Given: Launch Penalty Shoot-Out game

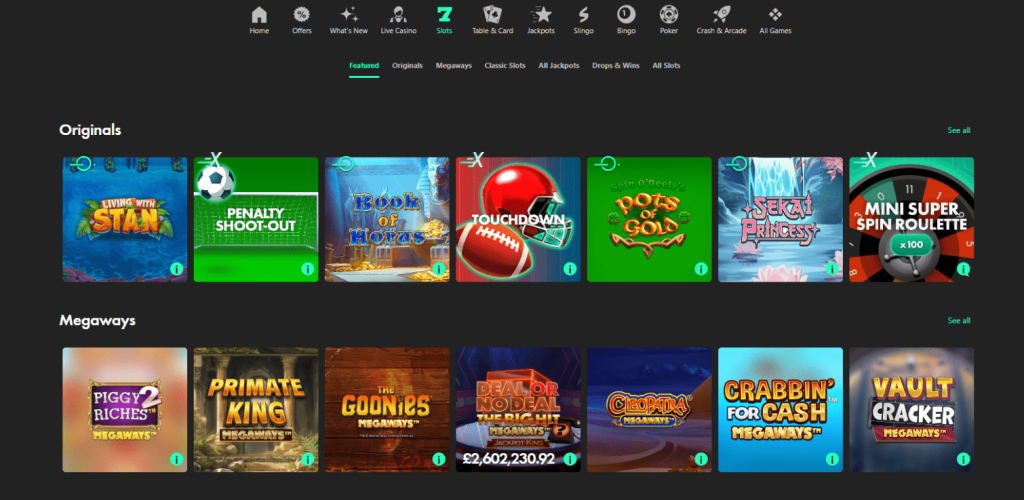Looking at the screenshot, I should (256, 219).
